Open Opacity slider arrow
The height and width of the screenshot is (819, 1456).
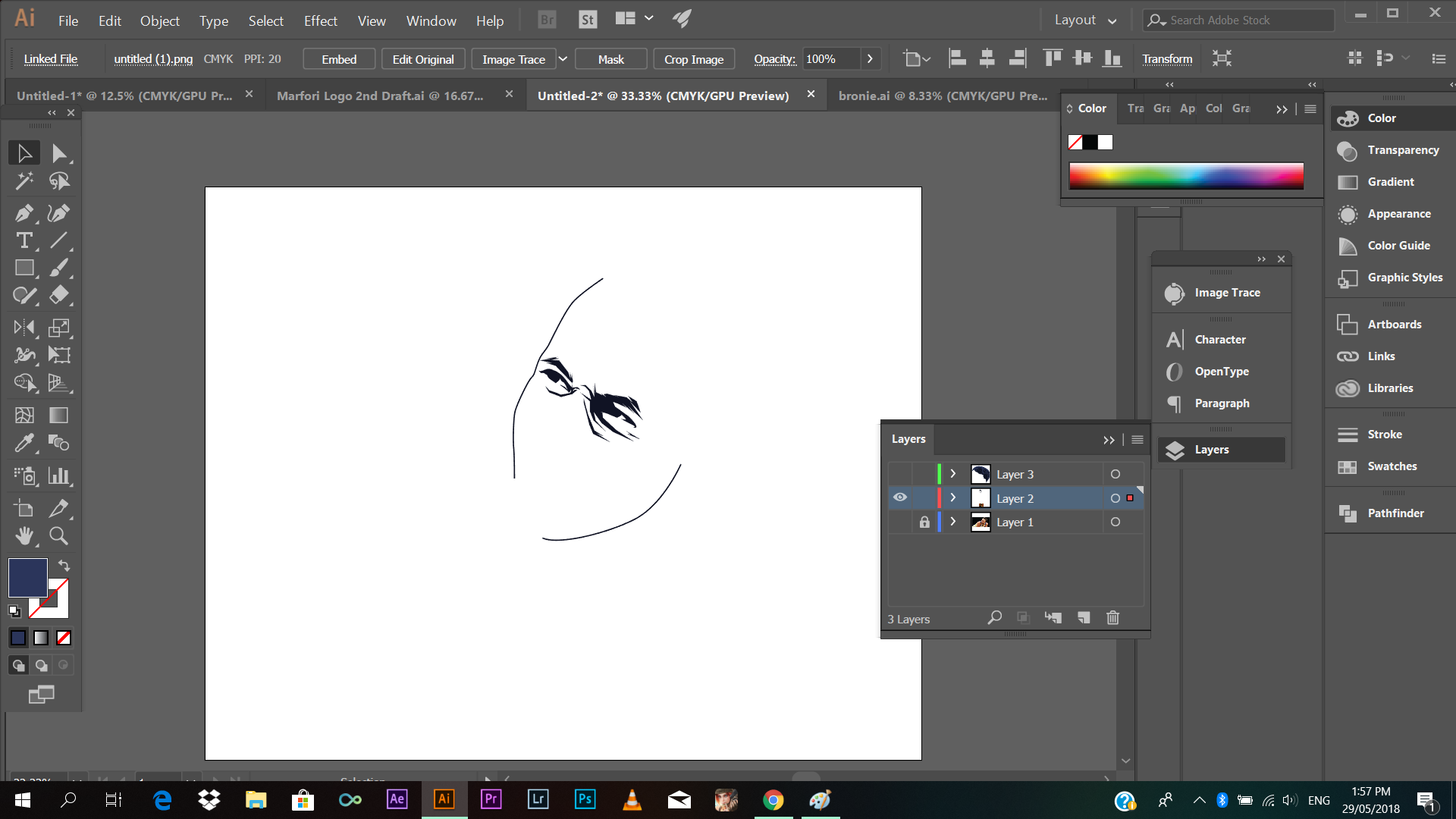tap(870, 59)
